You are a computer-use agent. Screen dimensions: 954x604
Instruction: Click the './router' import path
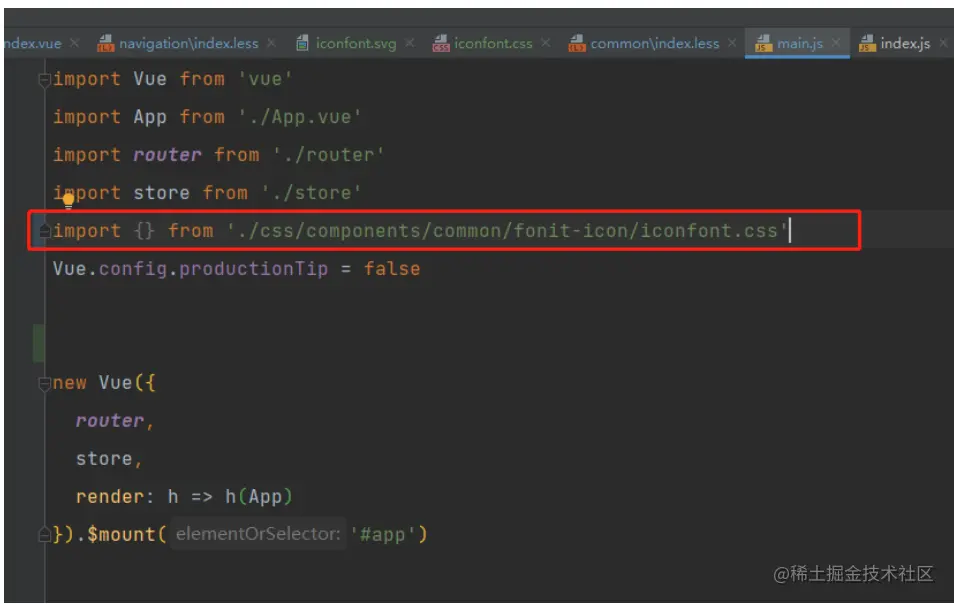coord(329,154)
